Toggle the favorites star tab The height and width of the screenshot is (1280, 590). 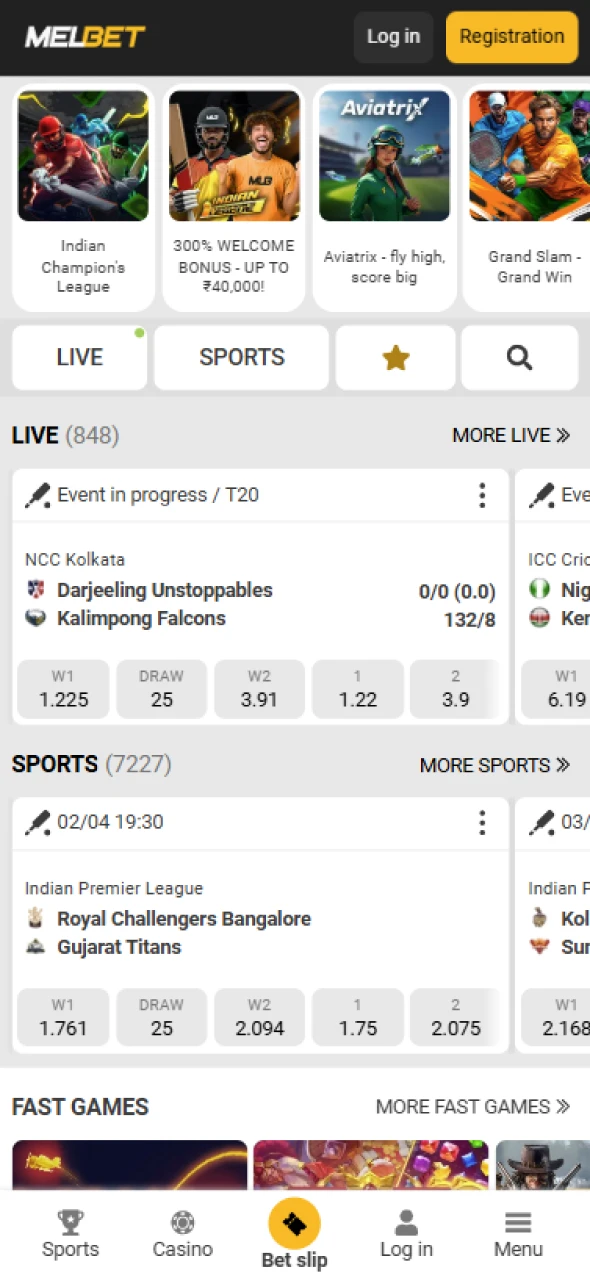395,357
